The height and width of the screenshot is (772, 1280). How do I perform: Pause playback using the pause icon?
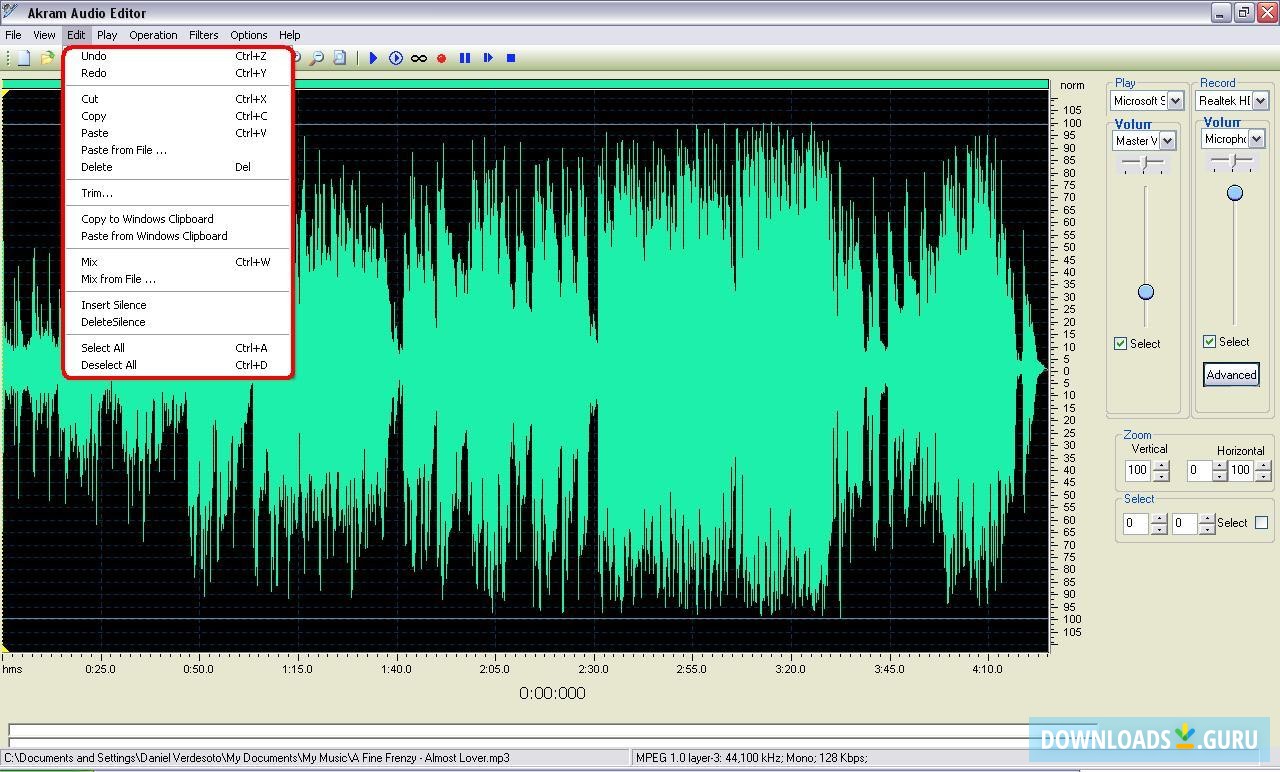464,58
